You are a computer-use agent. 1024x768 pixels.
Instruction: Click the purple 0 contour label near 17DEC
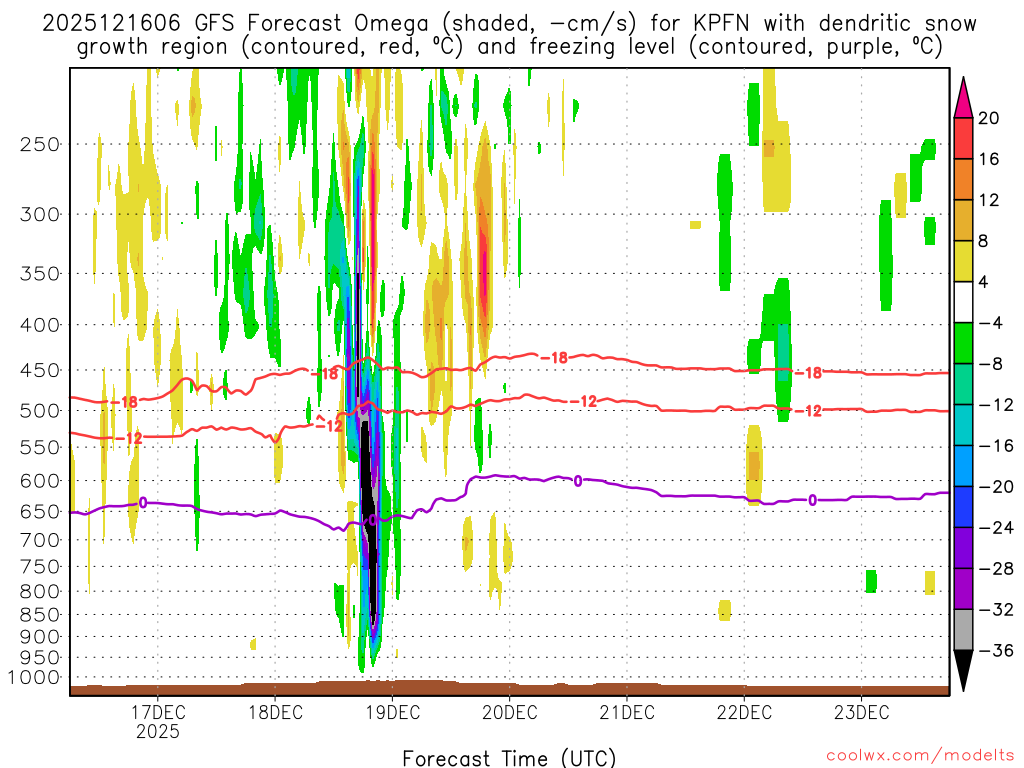coord(143,503)
